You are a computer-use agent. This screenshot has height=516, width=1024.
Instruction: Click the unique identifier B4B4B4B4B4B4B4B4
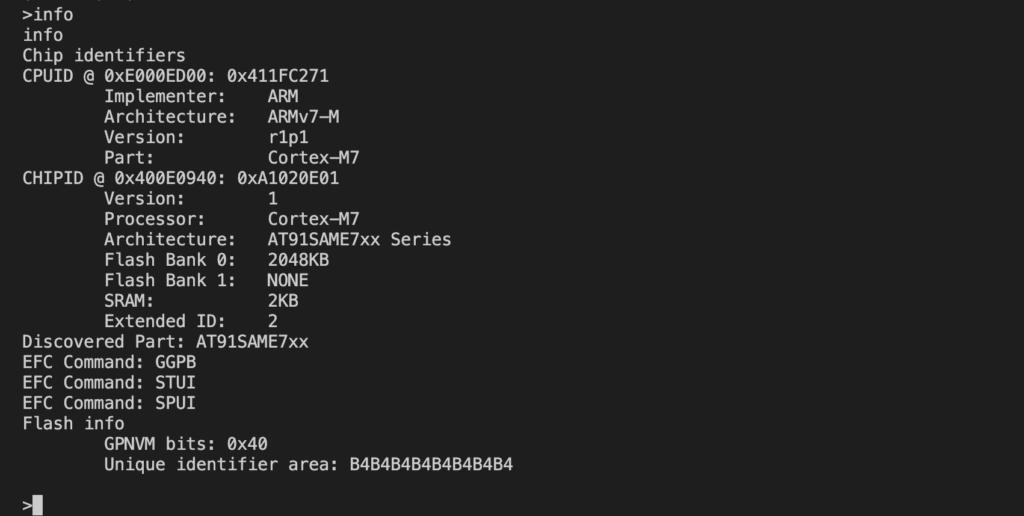pyautogui.click(x=431, y=464)
